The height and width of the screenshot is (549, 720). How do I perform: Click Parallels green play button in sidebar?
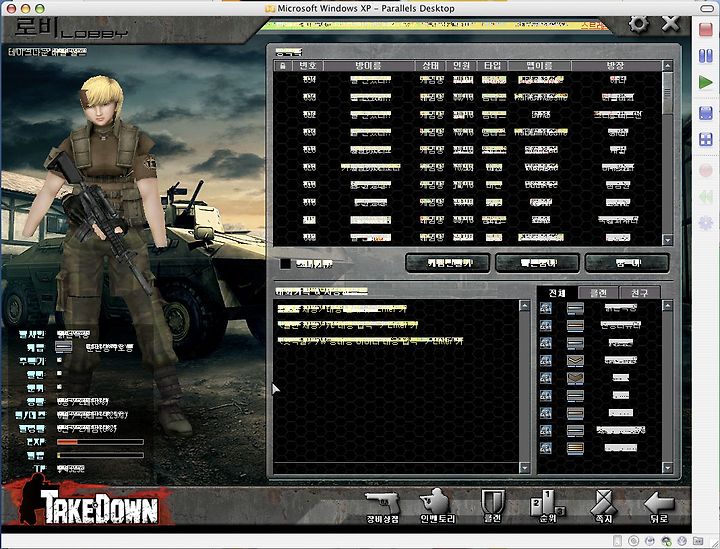click(706, 83)
